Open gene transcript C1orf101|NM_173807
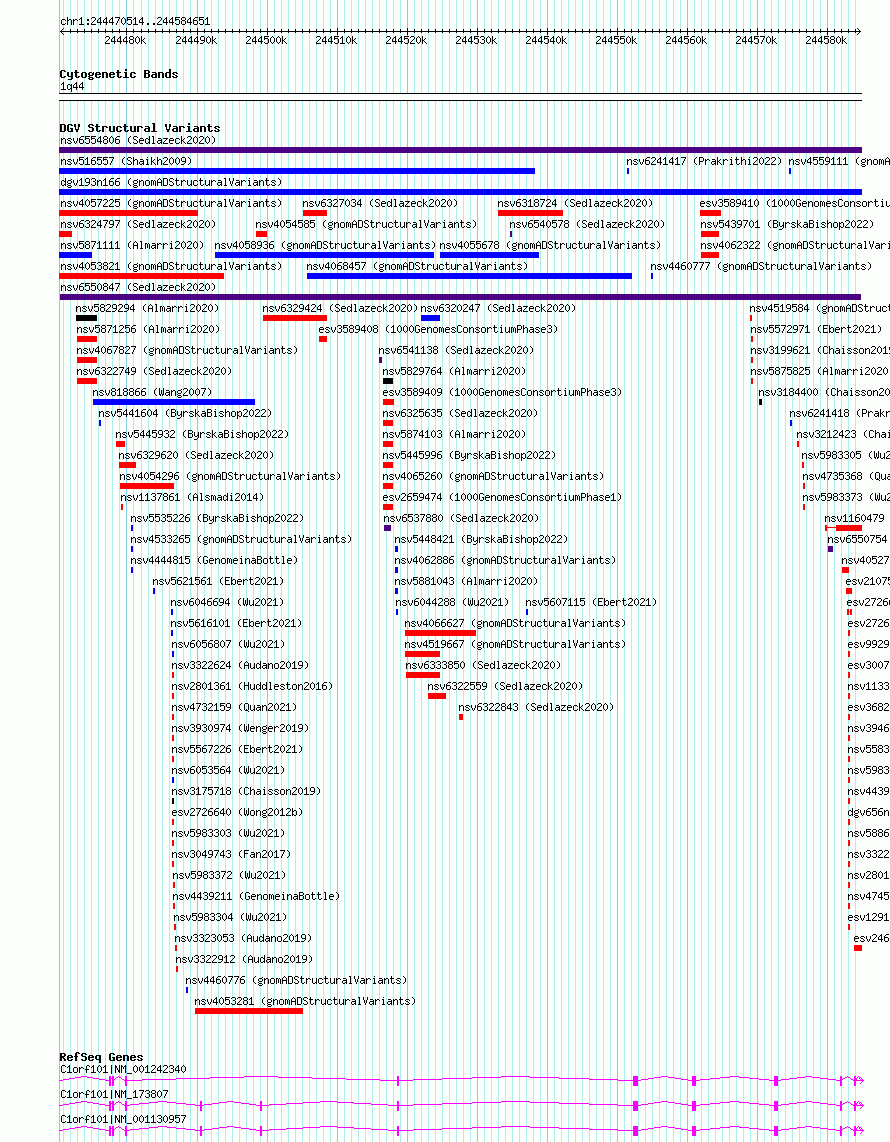 click(114, 1095)
